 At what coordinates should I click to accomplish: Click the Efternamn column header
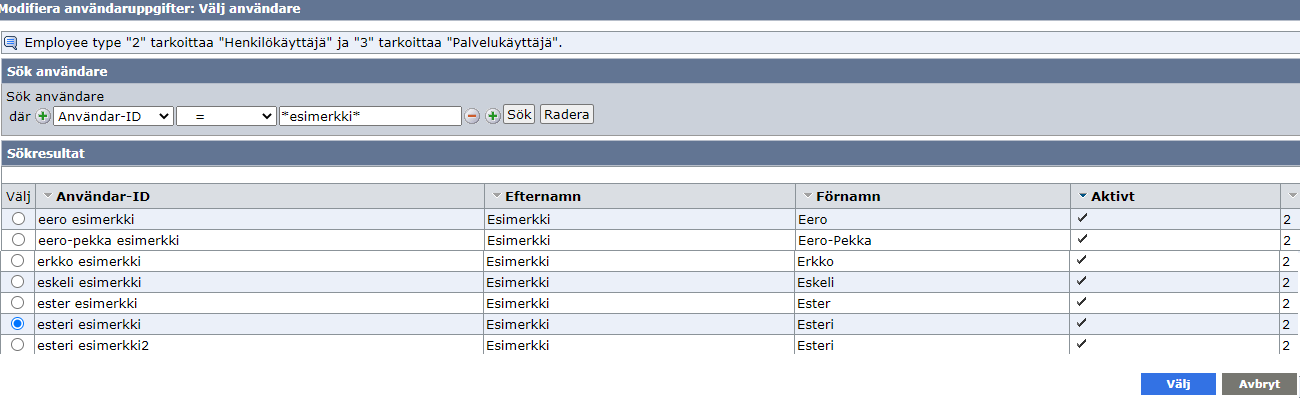coord(542,196)
